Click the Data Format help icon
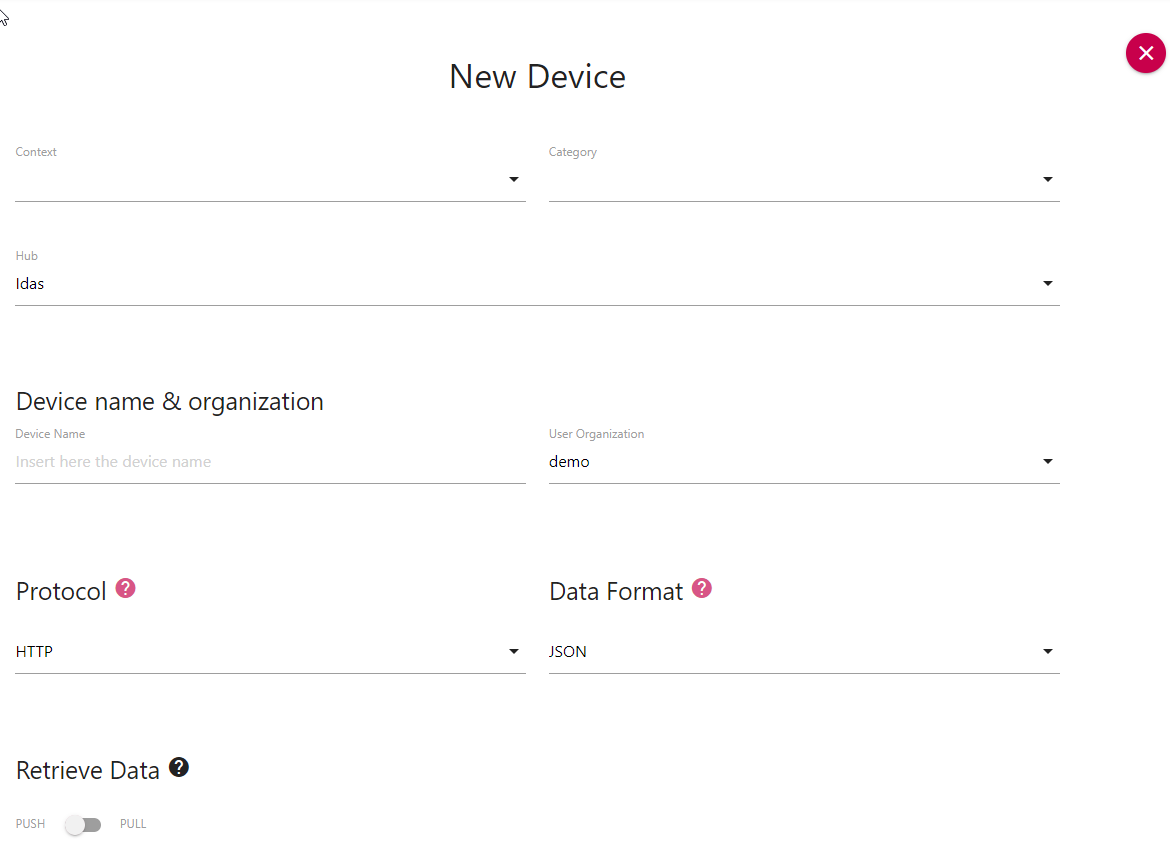Viewport: 1170px width, 853px height. pyautogui.click(x=702, y=588)
